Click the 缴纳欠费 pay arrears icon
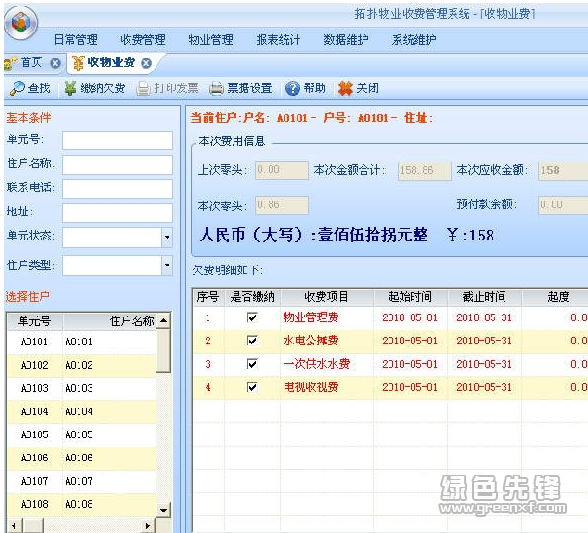 click(70, 89)
